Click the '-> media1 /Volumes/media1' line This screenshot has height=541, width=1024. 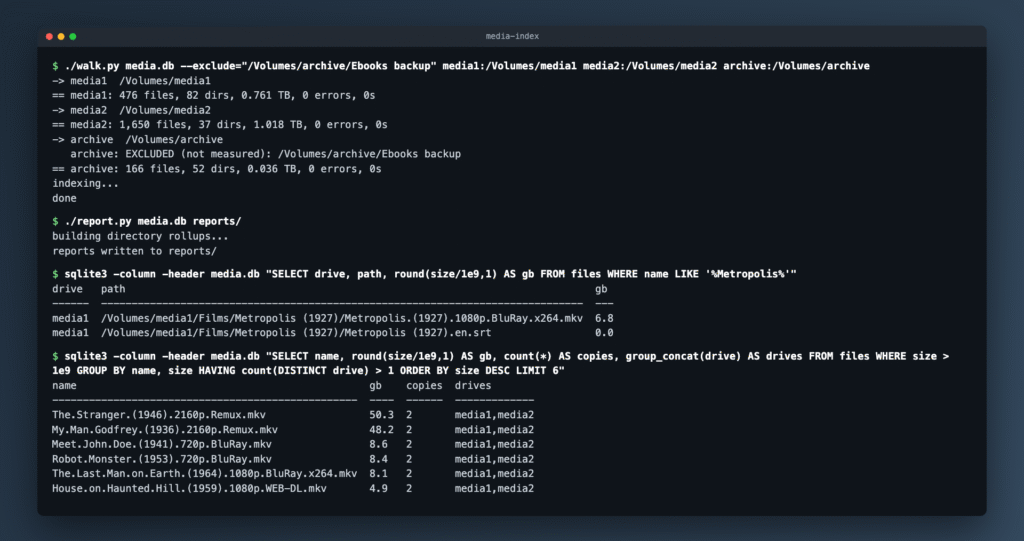coord(131,81)
